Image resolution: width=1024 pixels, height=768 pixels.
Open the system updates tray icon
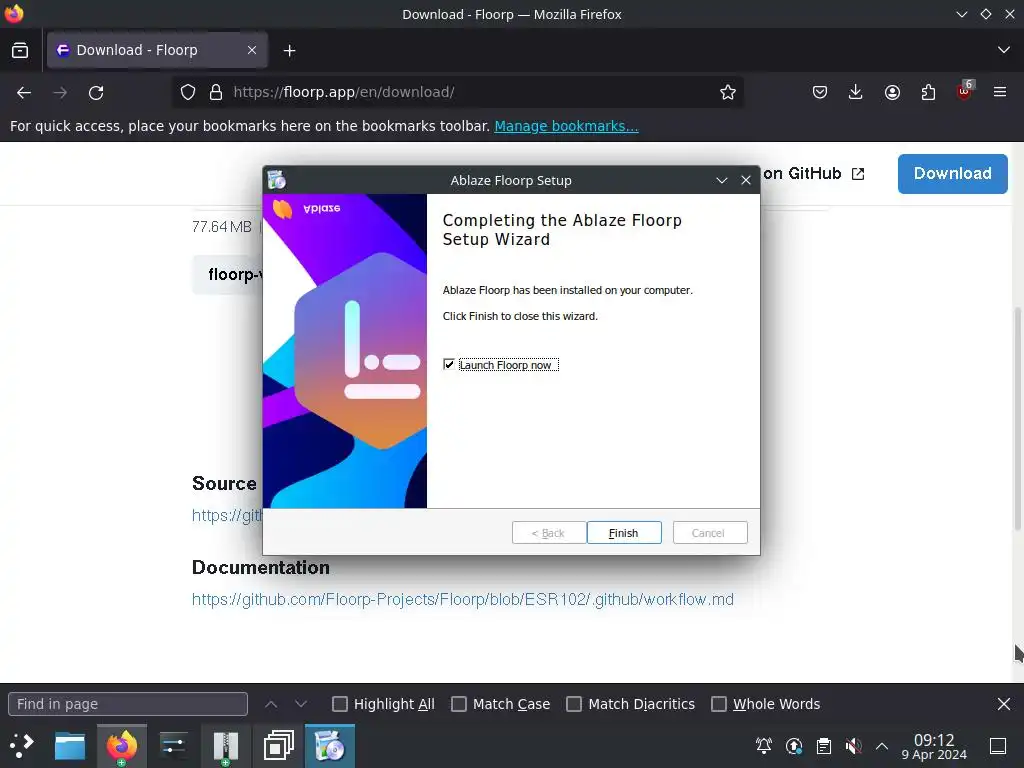pos(794,746)
